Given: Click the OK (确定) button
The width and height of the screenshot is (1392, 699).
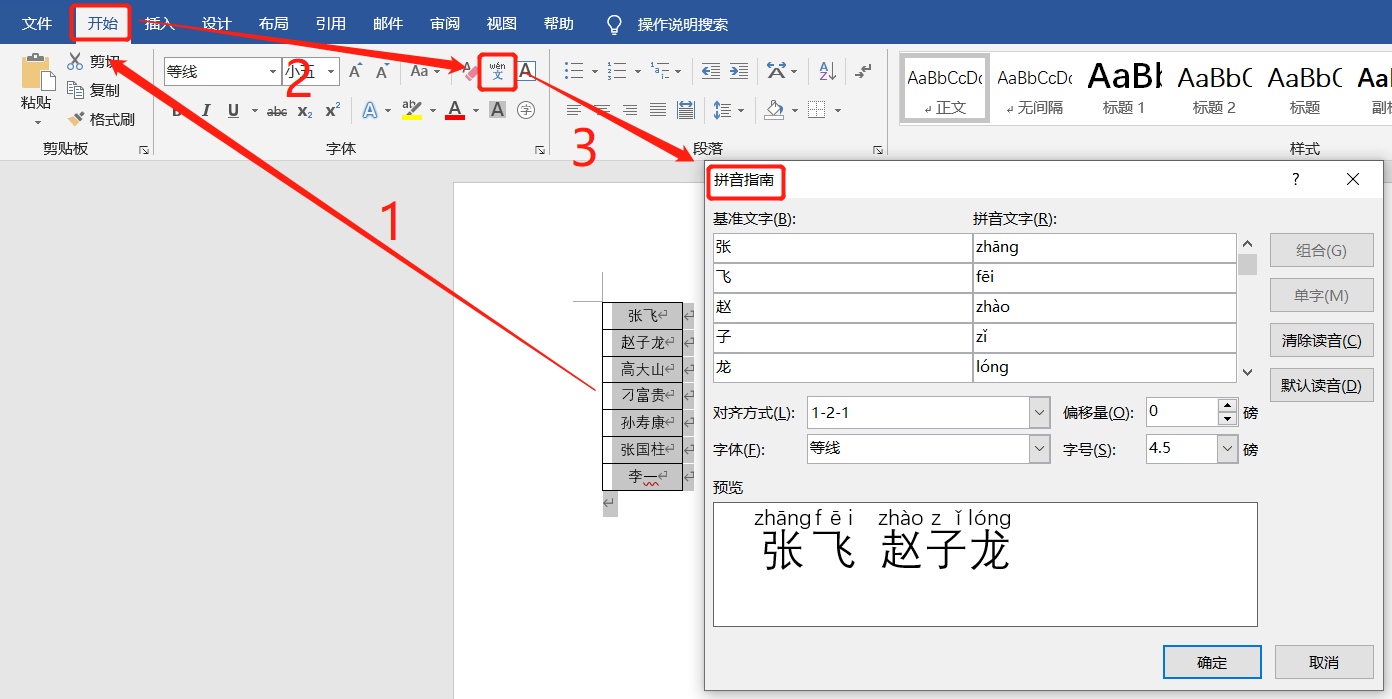Looking at the screenshot, I should tap(1212, 662).
